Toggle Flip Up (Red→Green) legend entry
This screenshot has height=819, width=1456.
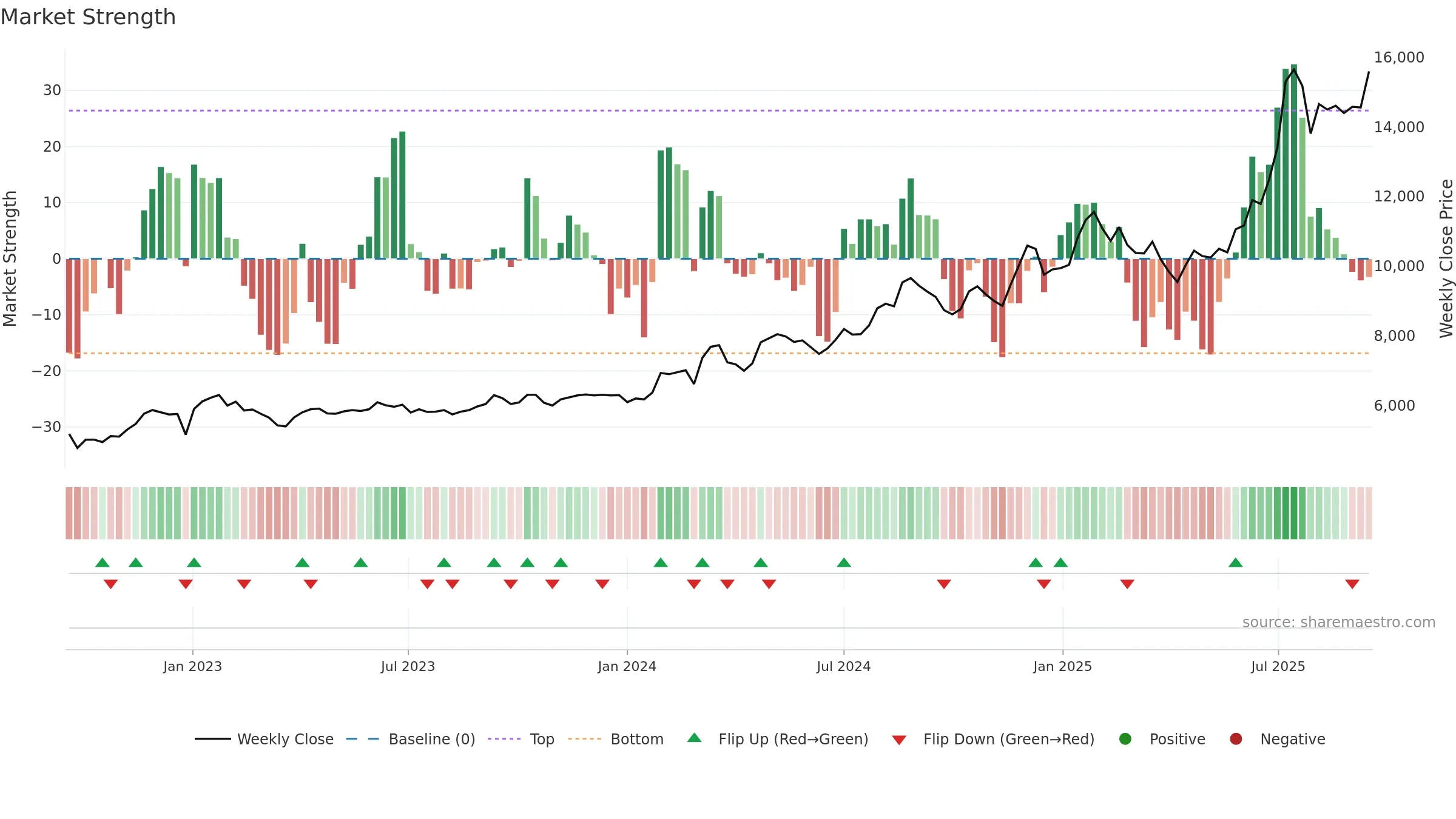(778, 739)
